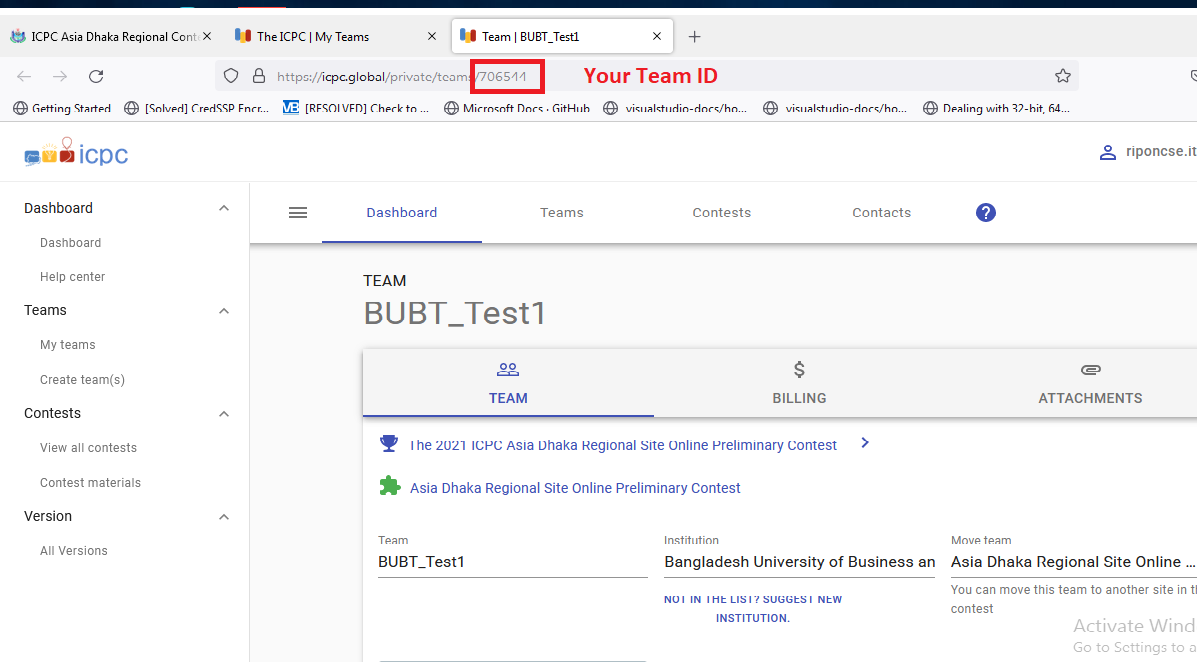The width and height of the screenshot is (1197, 662).
Task: Open Create team(s) in sidebar
Action: pos(82,379)
